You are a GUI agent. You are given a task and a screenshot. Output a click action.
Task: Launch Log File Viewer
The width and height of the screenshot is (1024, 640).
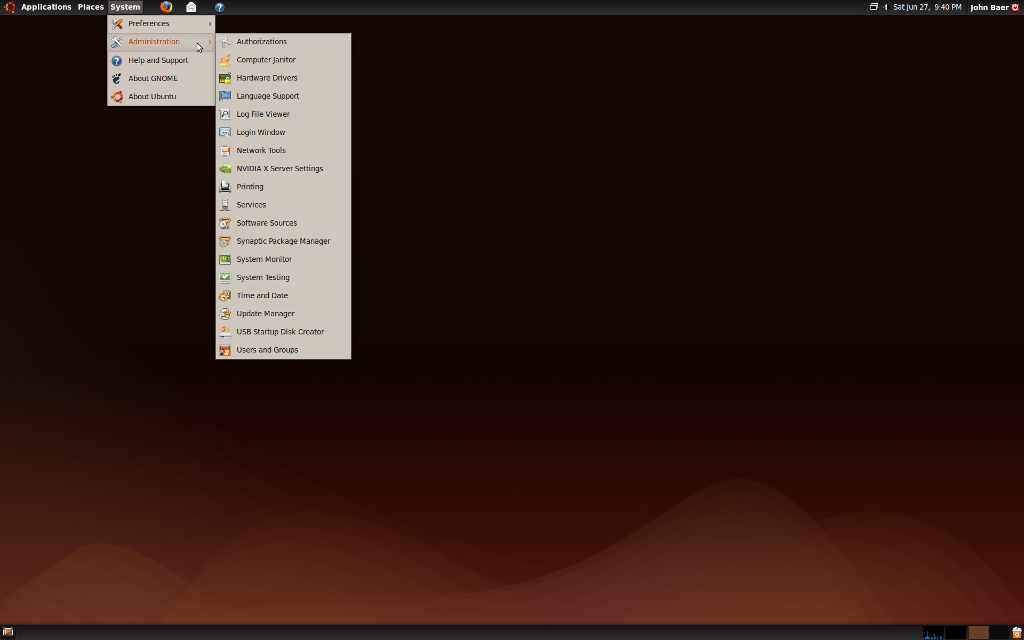(x=283, y=114)
